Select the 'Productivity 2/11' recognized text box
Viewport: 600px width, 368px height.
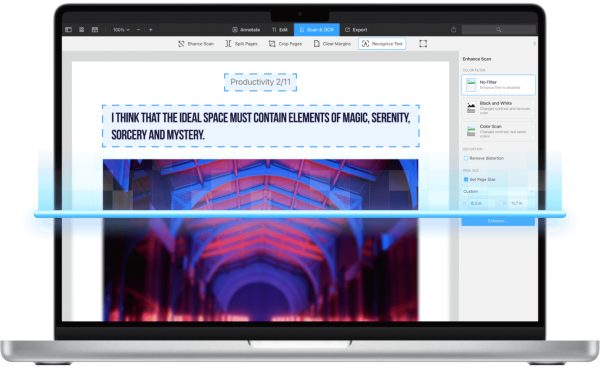point(260,82)
